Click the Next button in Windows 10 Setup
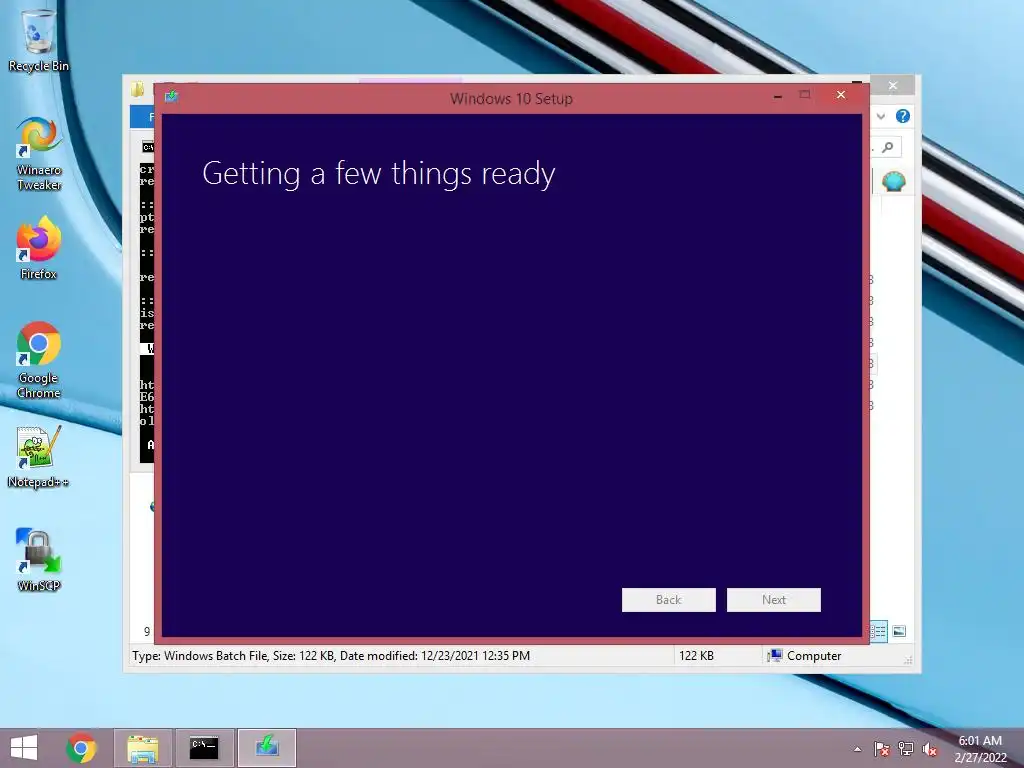 [773, 600]
